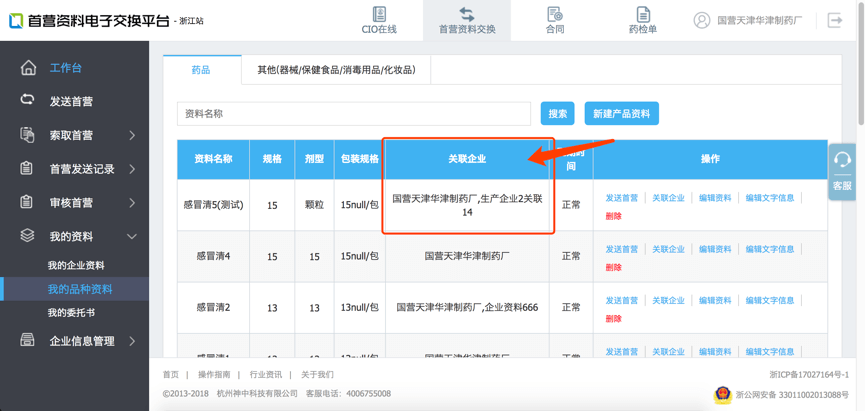
Task: Click the 关于我们 footer link
Action: click(x=317, y=375)
